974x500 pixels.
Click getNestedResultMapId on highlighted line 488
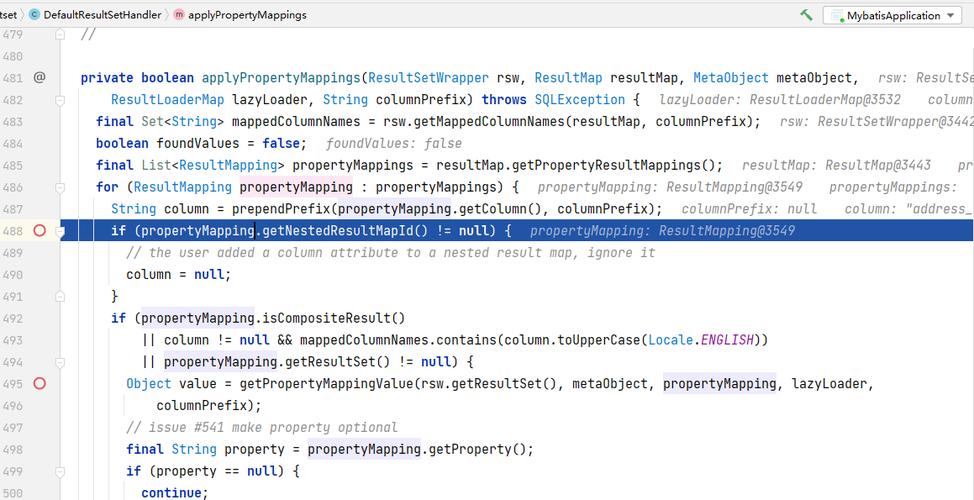pos(338,231)
